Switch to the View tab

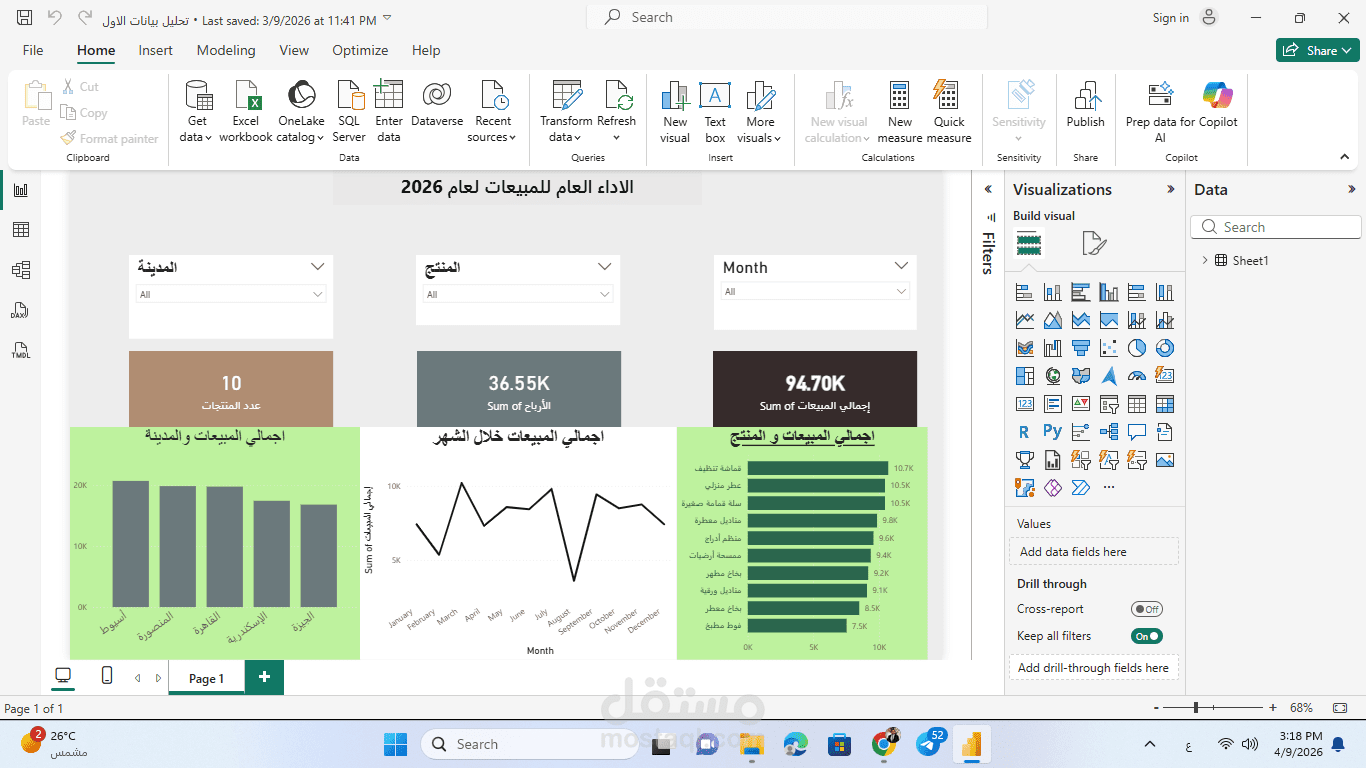[294, 50]
